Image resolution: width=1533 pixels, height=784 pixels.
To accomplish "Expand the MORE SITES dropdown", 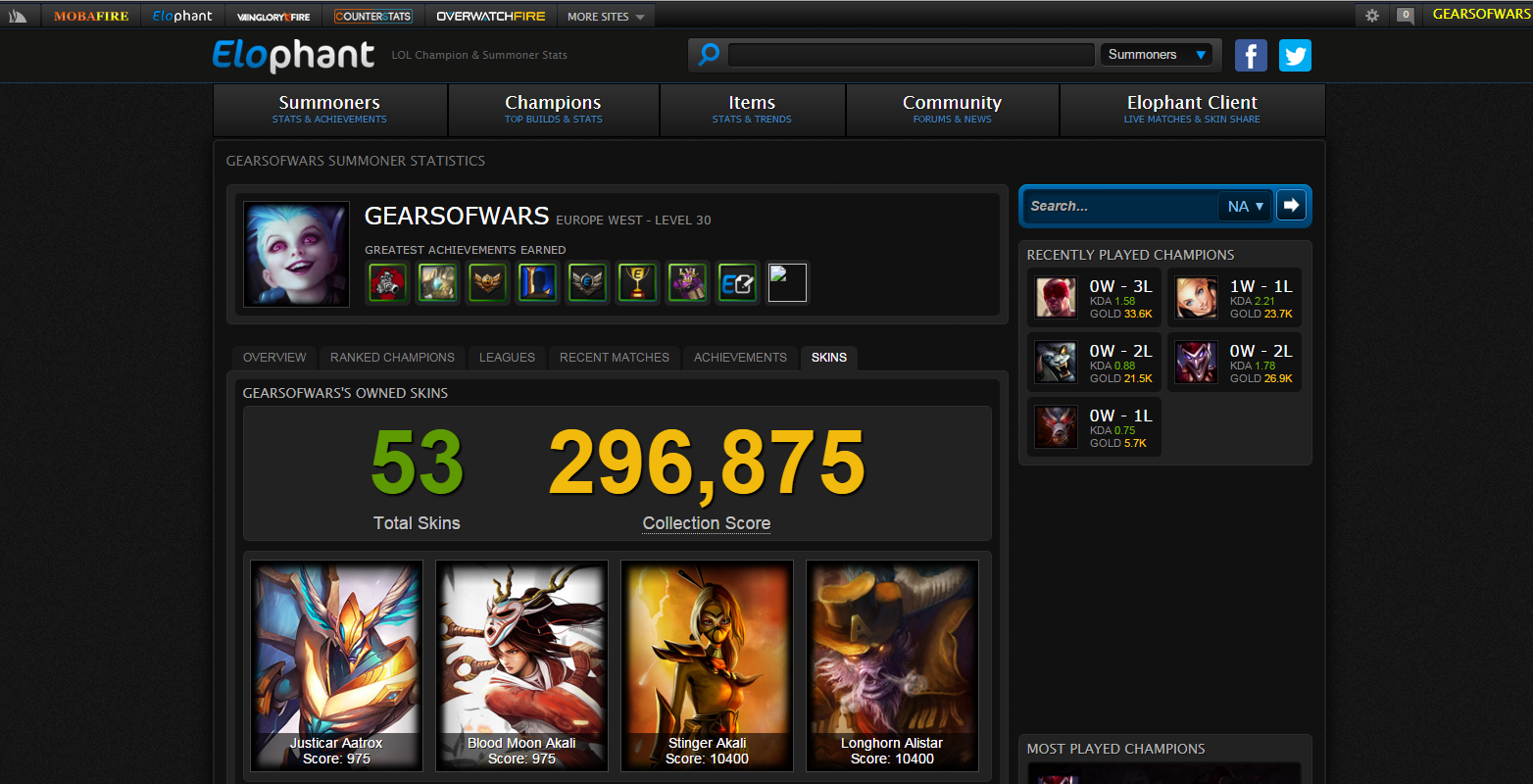I will click(x=606, y=16).
